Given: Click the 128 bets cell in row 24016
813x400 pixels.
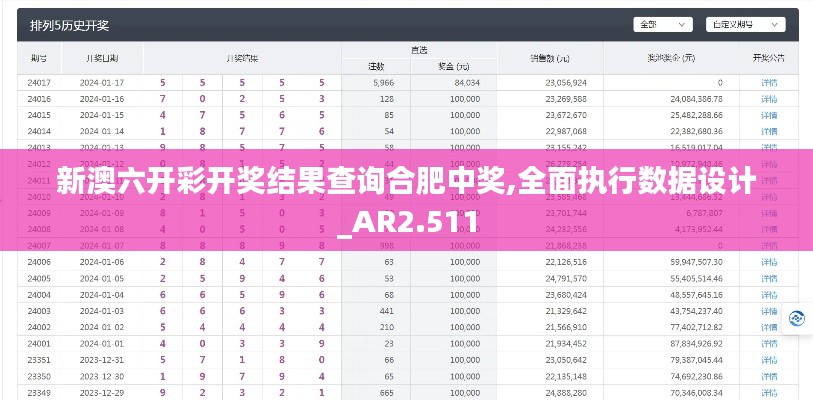Looking at the screenshot, I should (387, 99).
